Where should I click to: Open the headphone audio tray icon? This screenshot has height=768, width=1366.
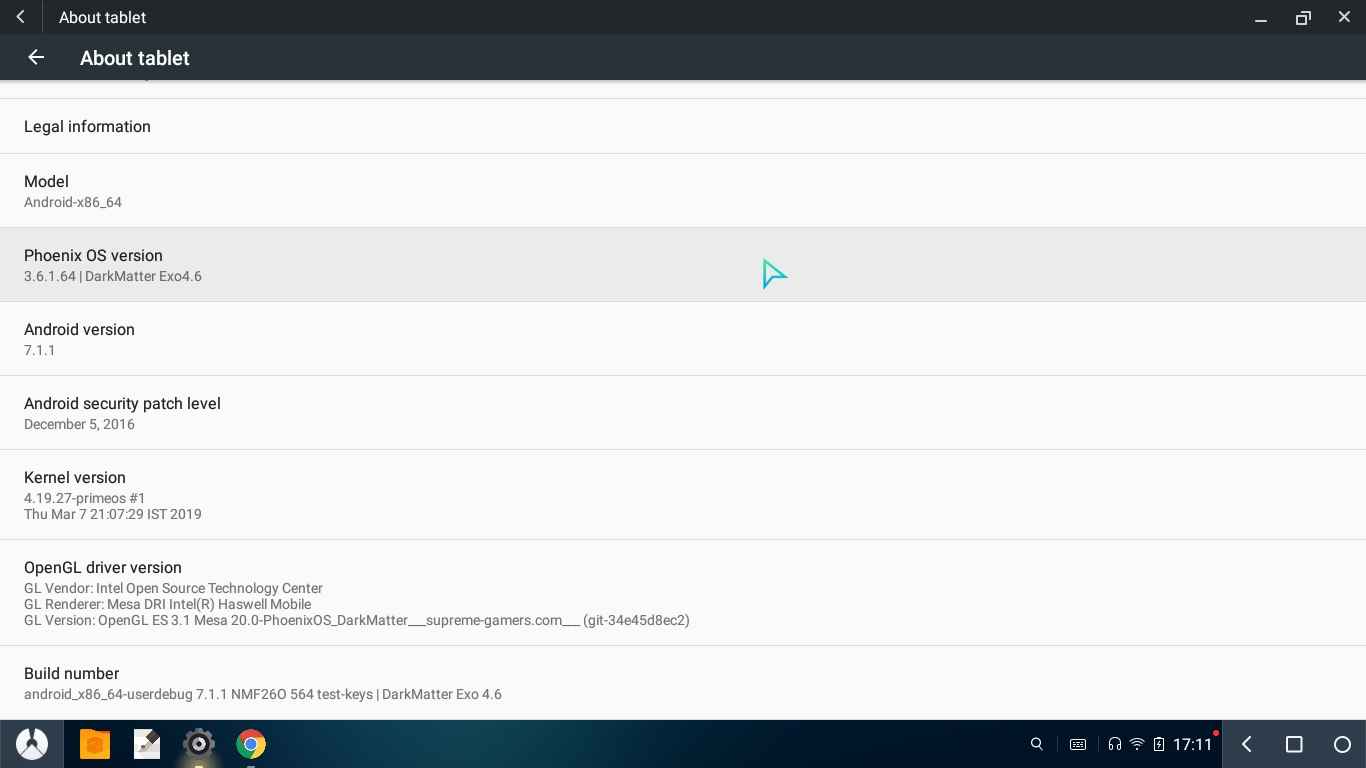[1114, 744]
